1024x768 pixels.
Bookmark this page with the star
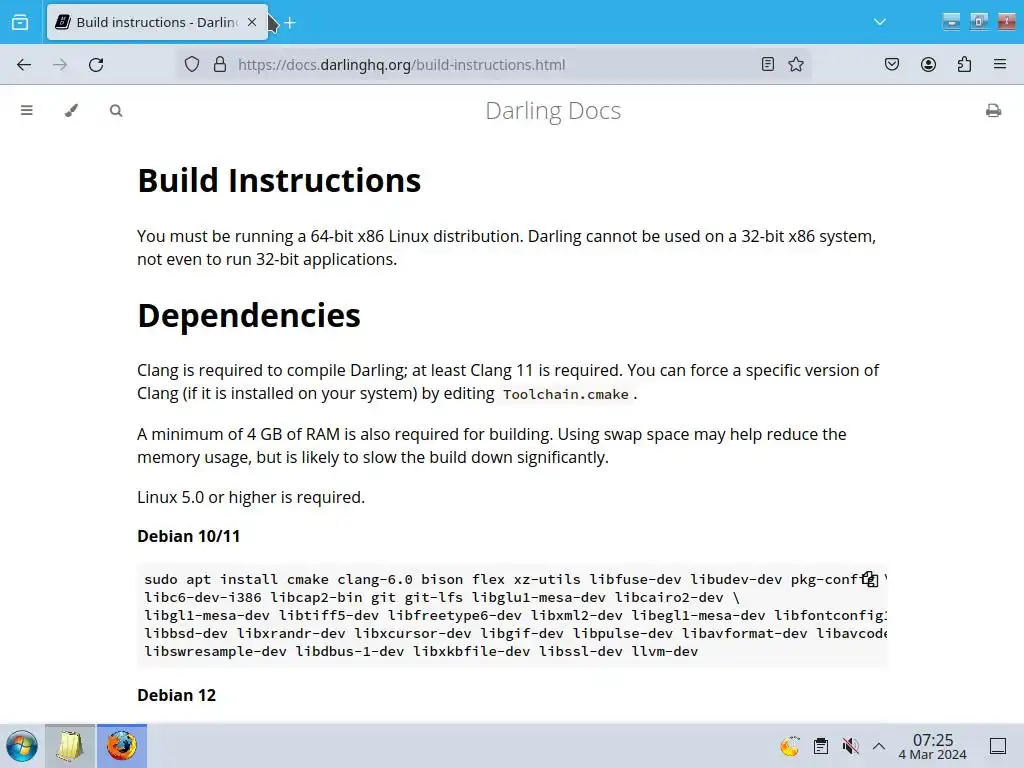pyautogui.click(x=795, y=64)
